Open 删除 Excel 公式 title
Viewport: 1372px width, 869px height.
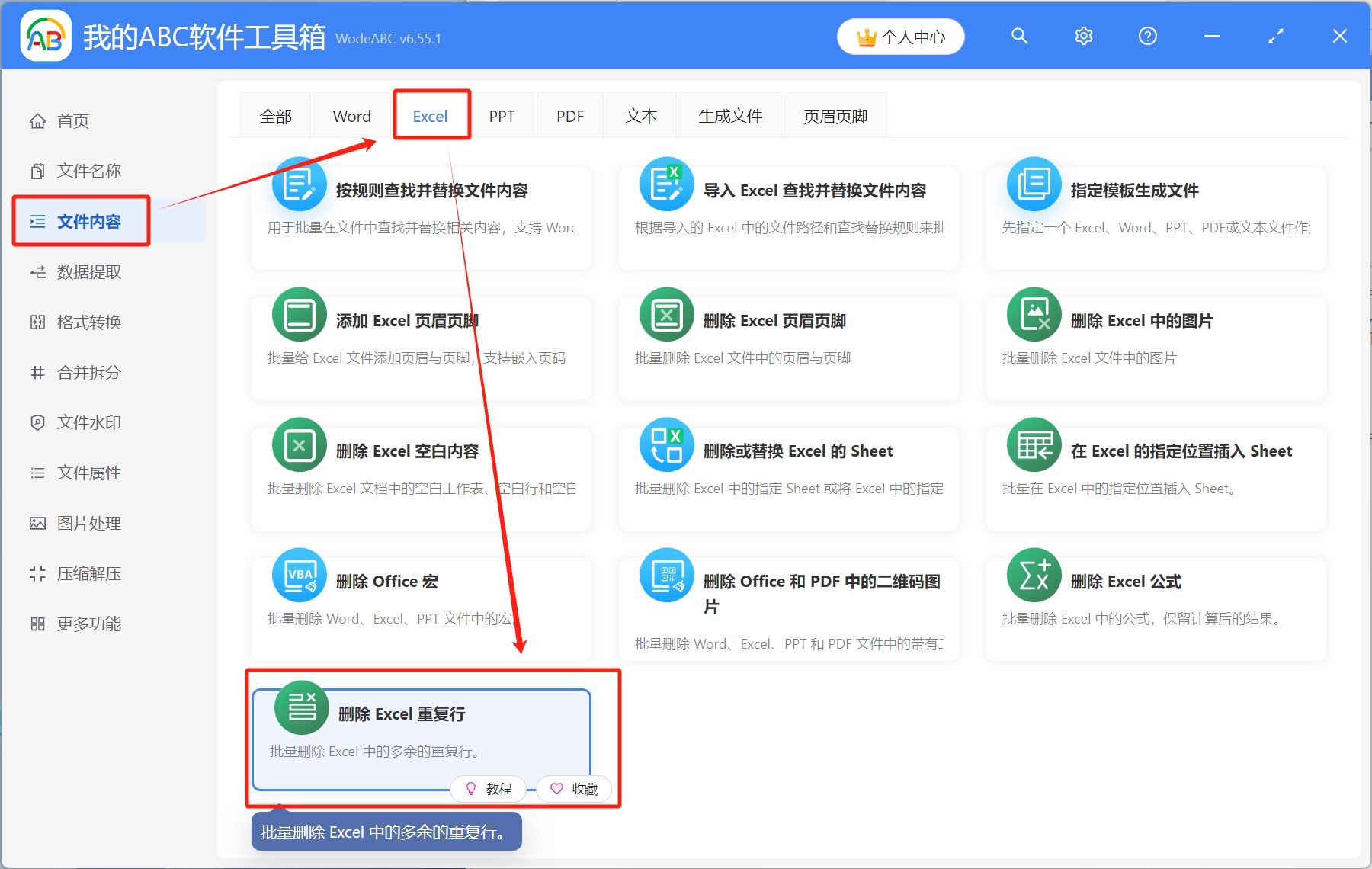pos(1127,582)
